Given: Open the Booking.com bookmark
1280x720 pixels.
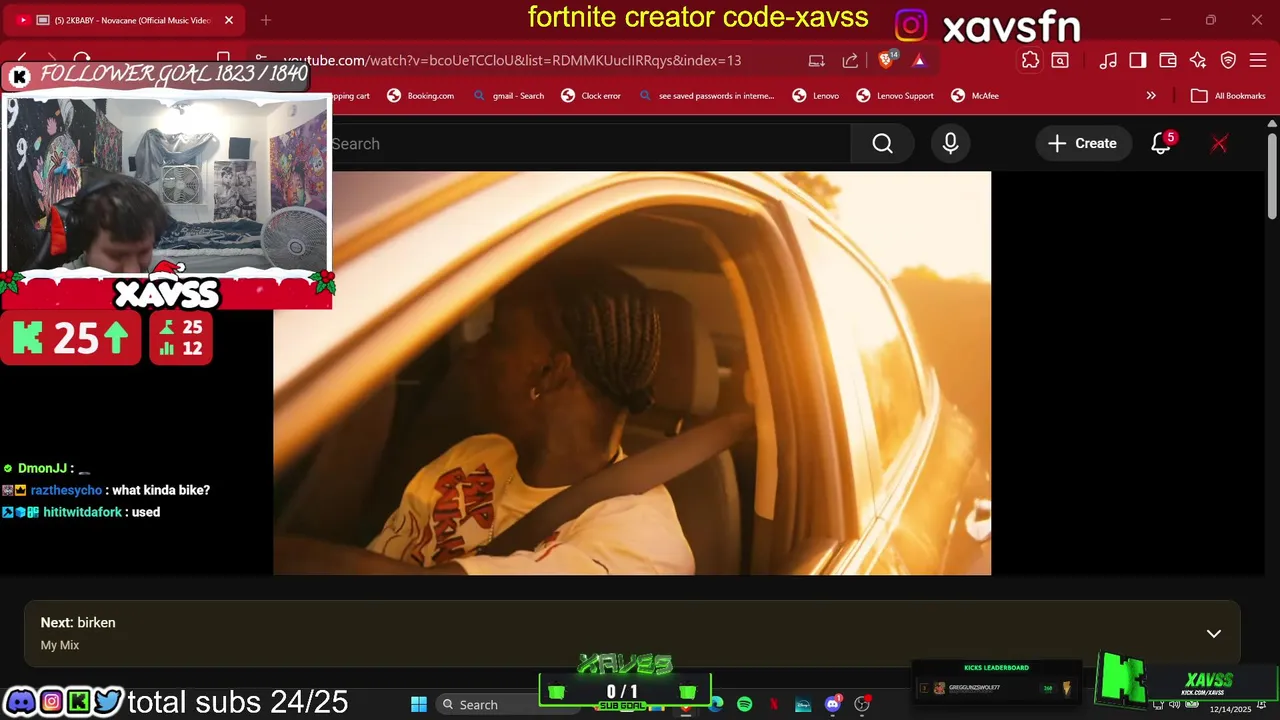Looking at the screenshot, I should [x=421, y=96].
